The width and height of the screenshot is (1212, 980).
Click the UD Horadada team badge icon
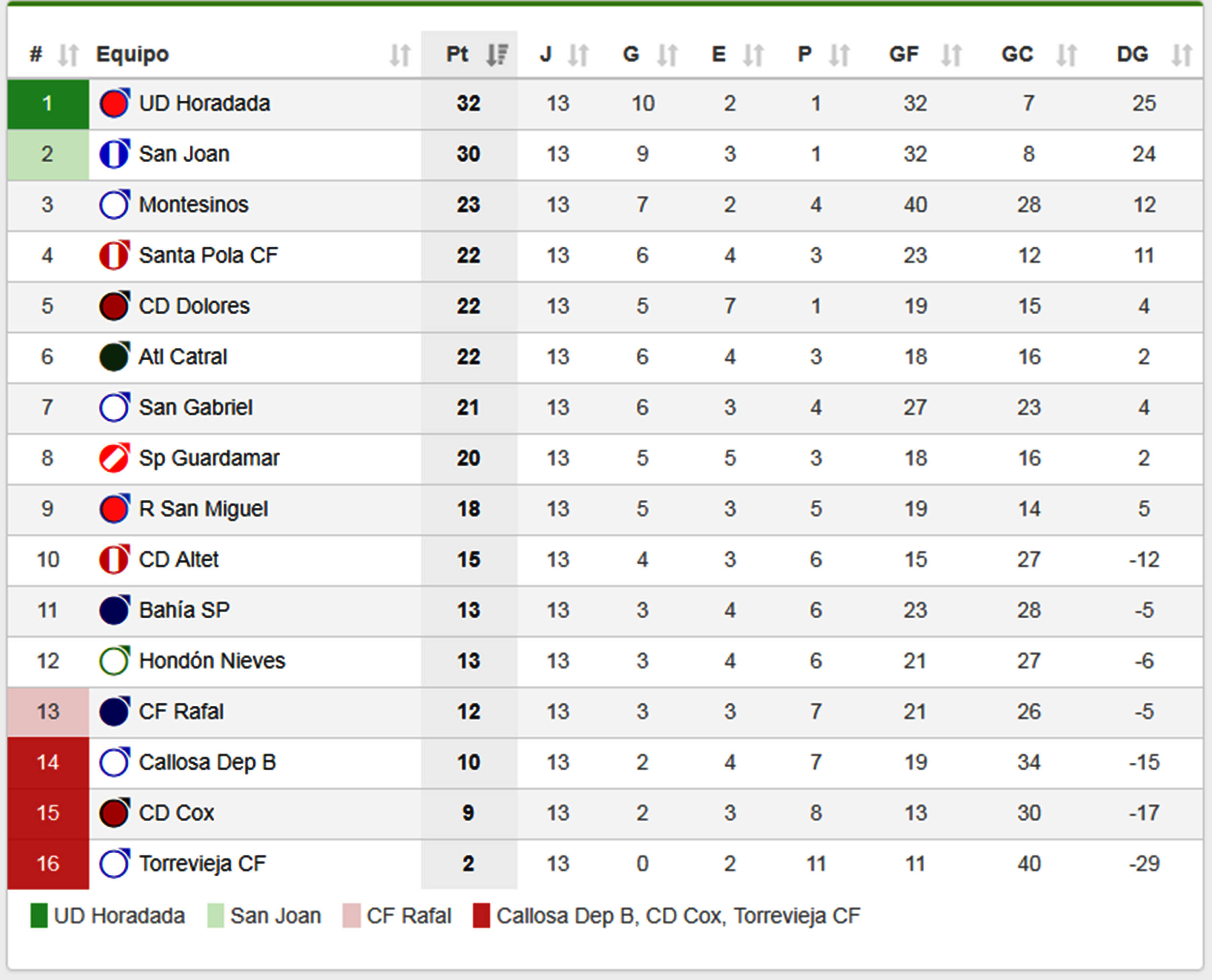pyautogui.click(x=115, y=103)
